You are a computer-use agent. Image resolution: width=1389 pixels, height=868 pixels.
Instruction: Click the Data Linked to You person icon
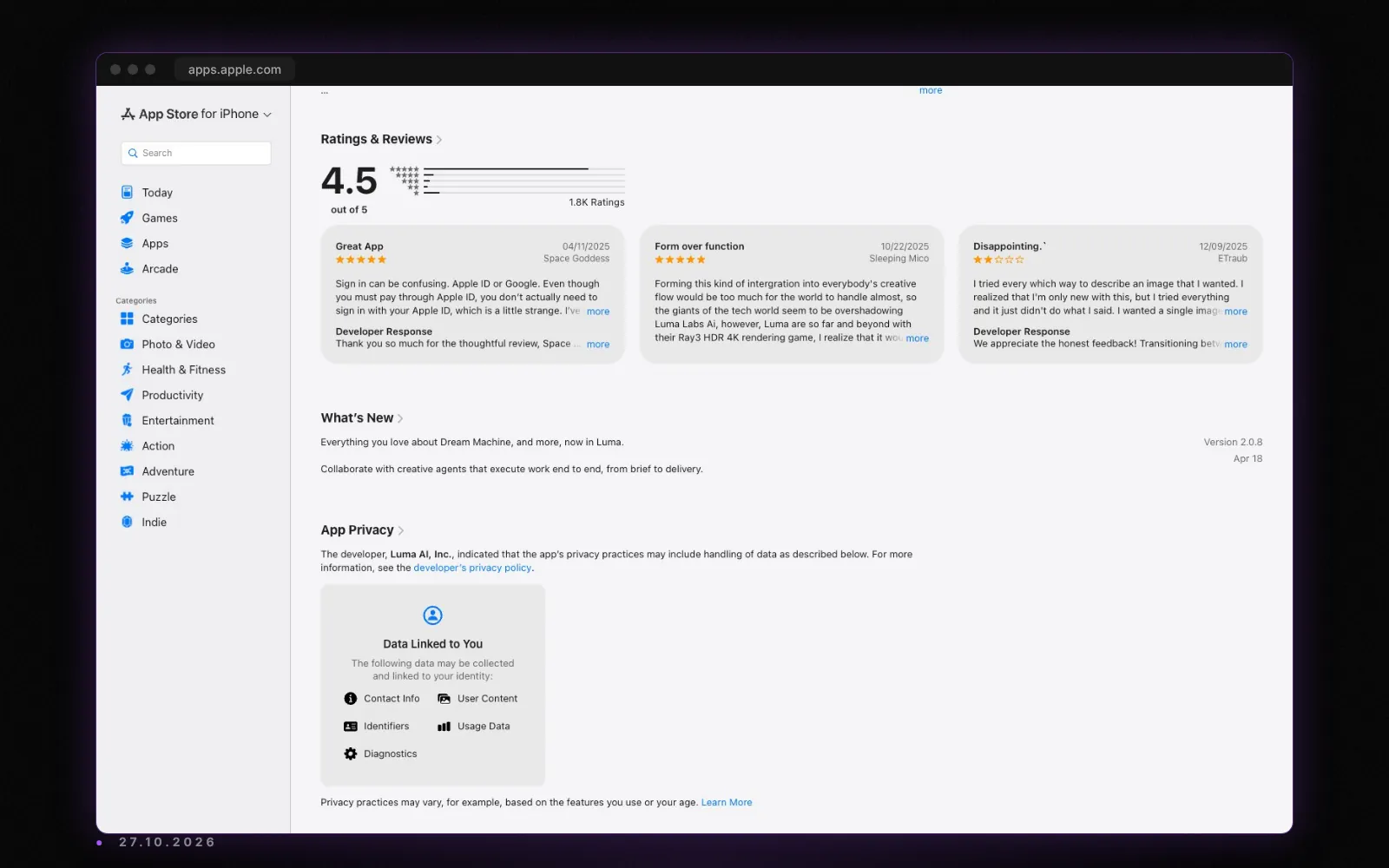[x=432, y=615]
